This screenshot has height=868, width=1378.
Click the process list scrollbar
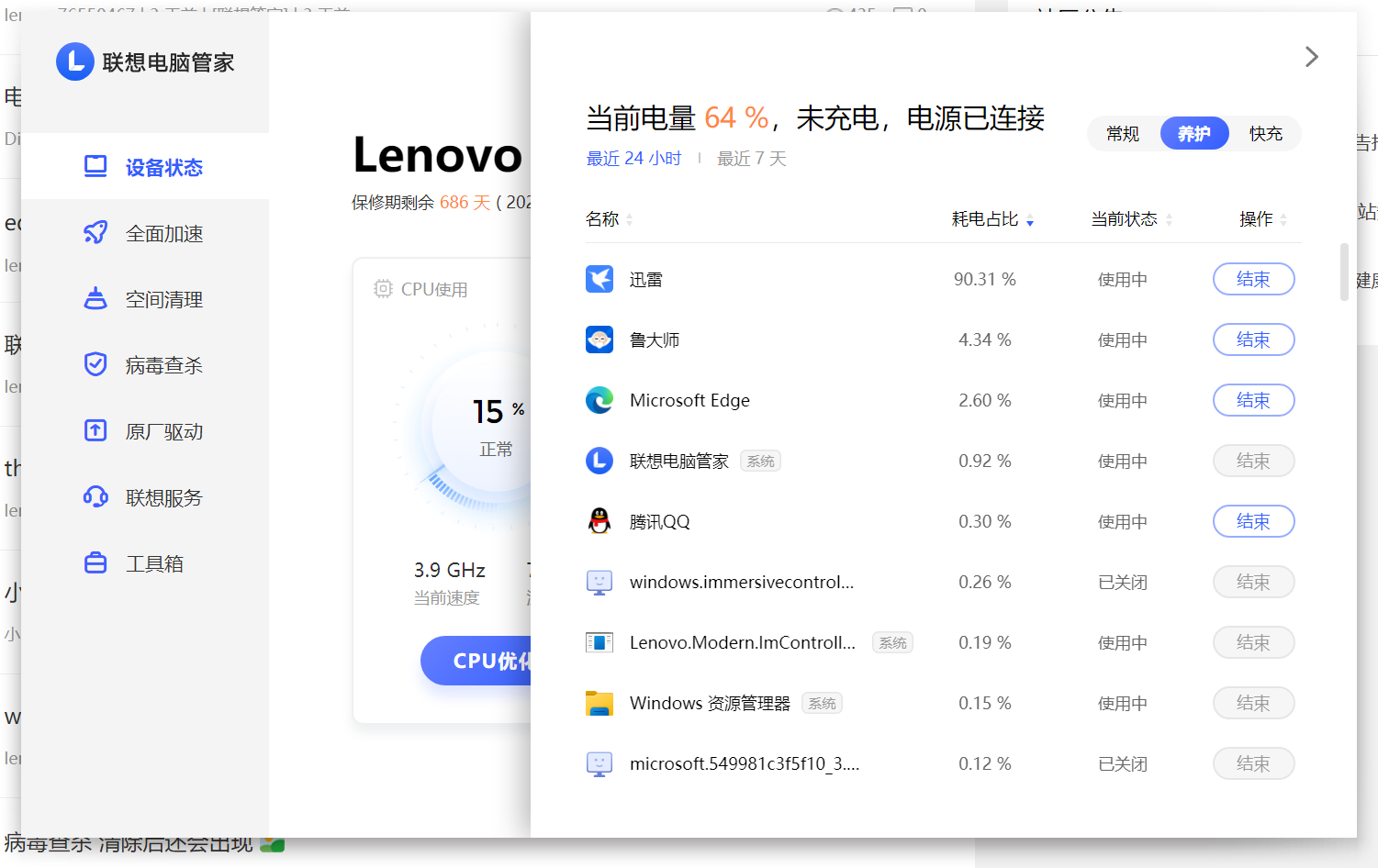1344,272
